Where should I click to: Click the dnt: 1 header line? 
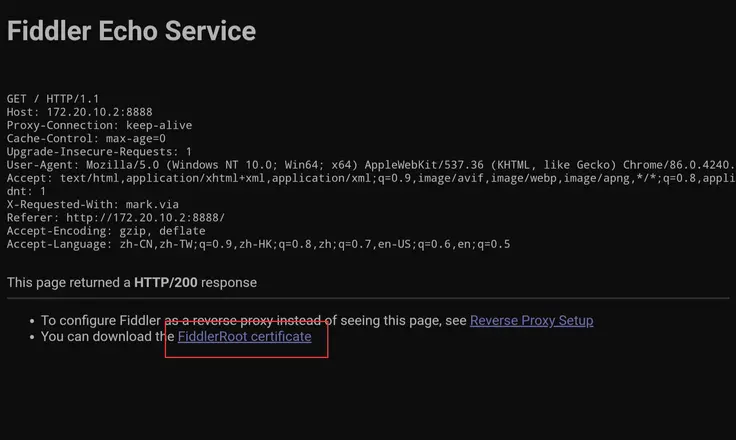coord(27,191)
